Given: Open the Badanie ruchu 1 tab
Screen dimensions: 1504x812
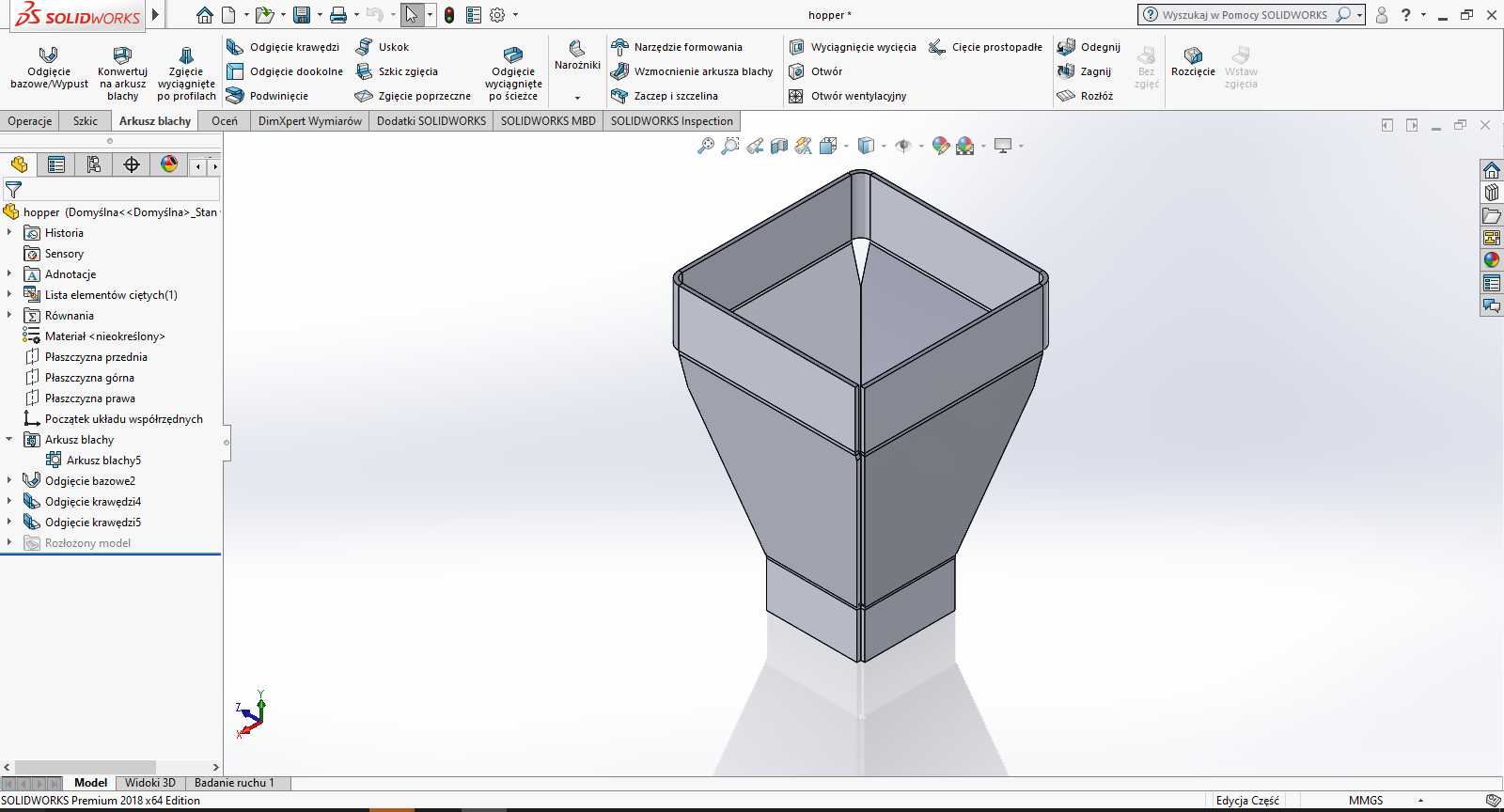Looking at the screenshot, I should [234, 783].
